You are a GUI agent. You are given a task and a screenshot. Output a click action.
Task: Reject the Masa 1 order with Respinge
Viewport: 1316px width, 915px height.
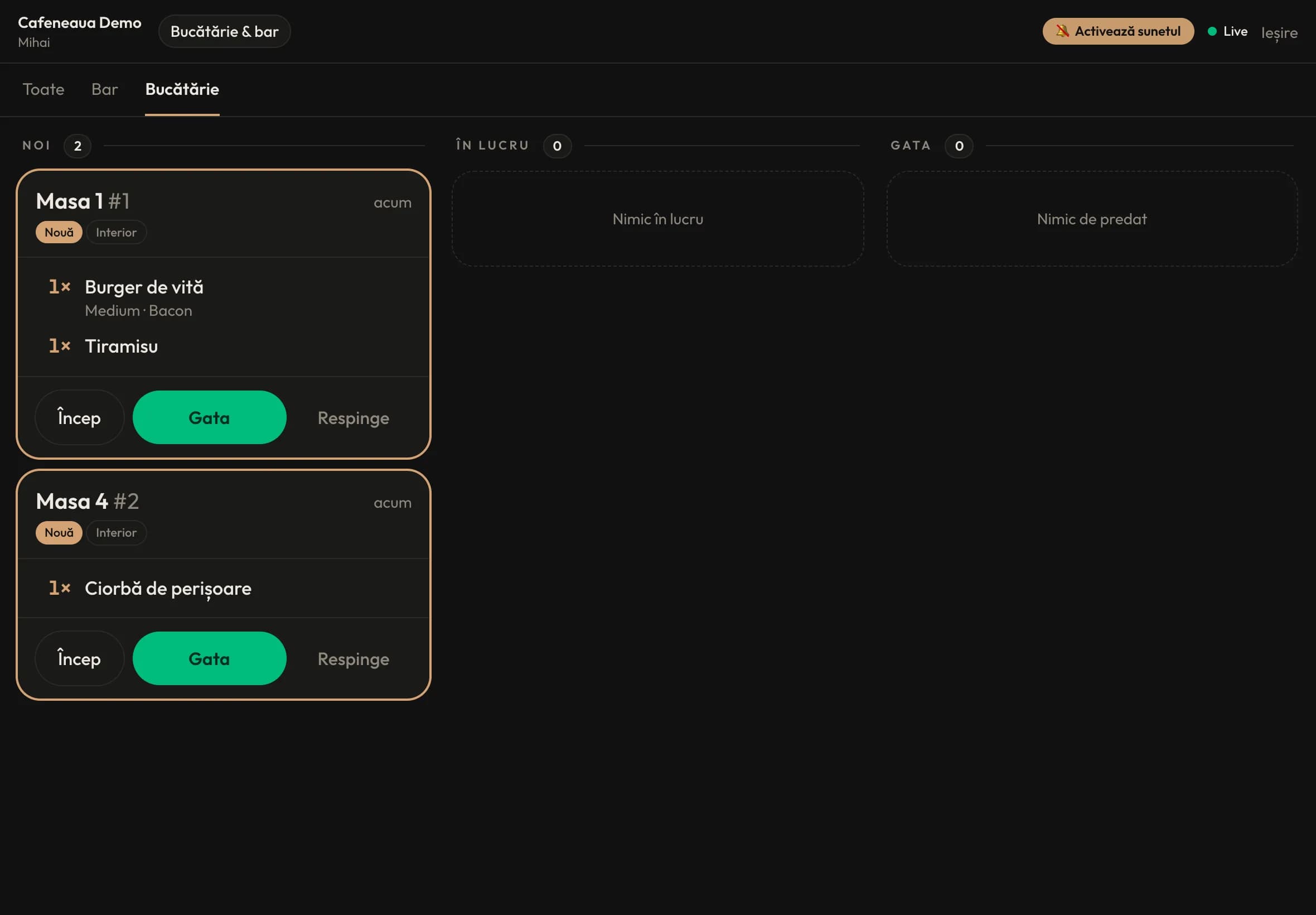coord(354,418)
